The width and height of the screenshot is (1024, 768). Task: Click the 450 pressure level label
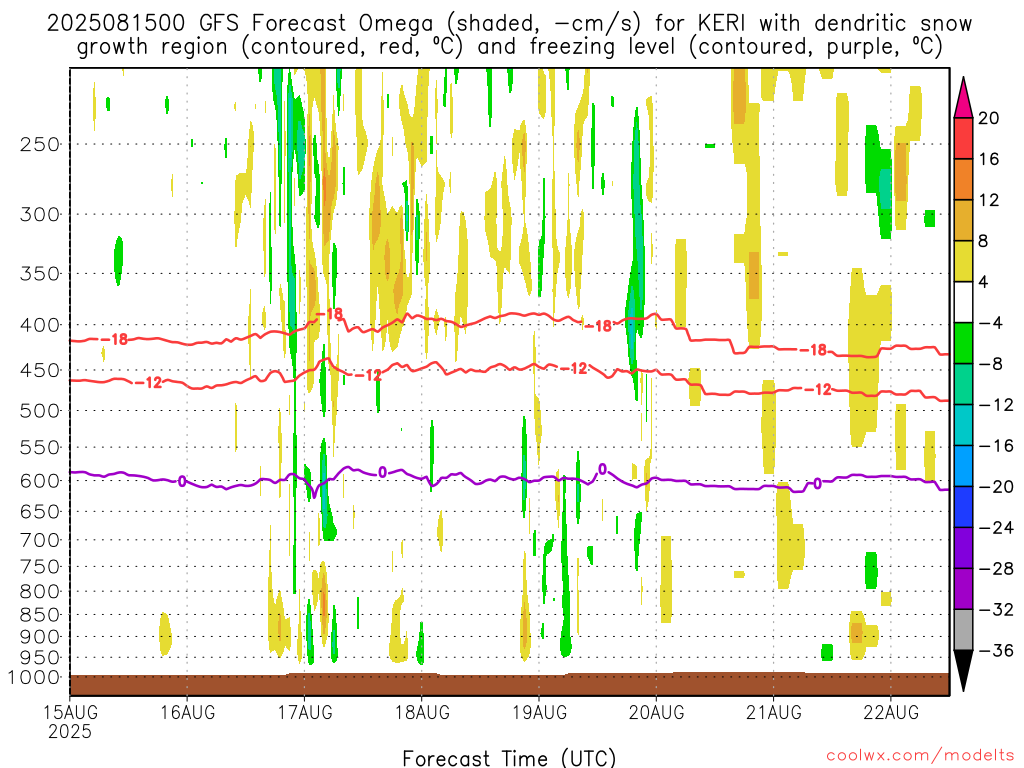click(x=40, y=370)
